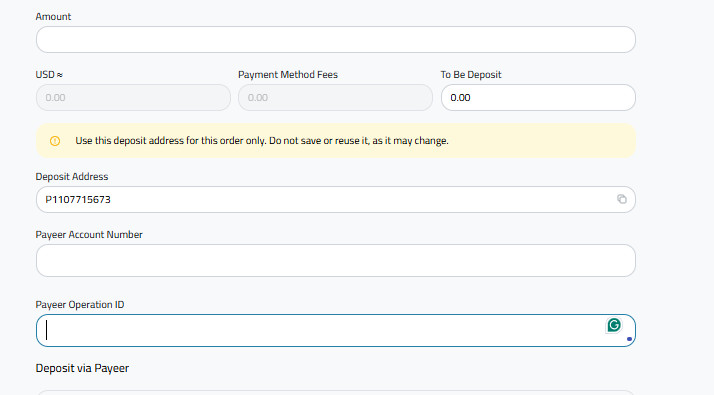Click the USD ≈ value field
Image resolution: width=714 pixels, height=395 pixels.
(x=133, y=97)
